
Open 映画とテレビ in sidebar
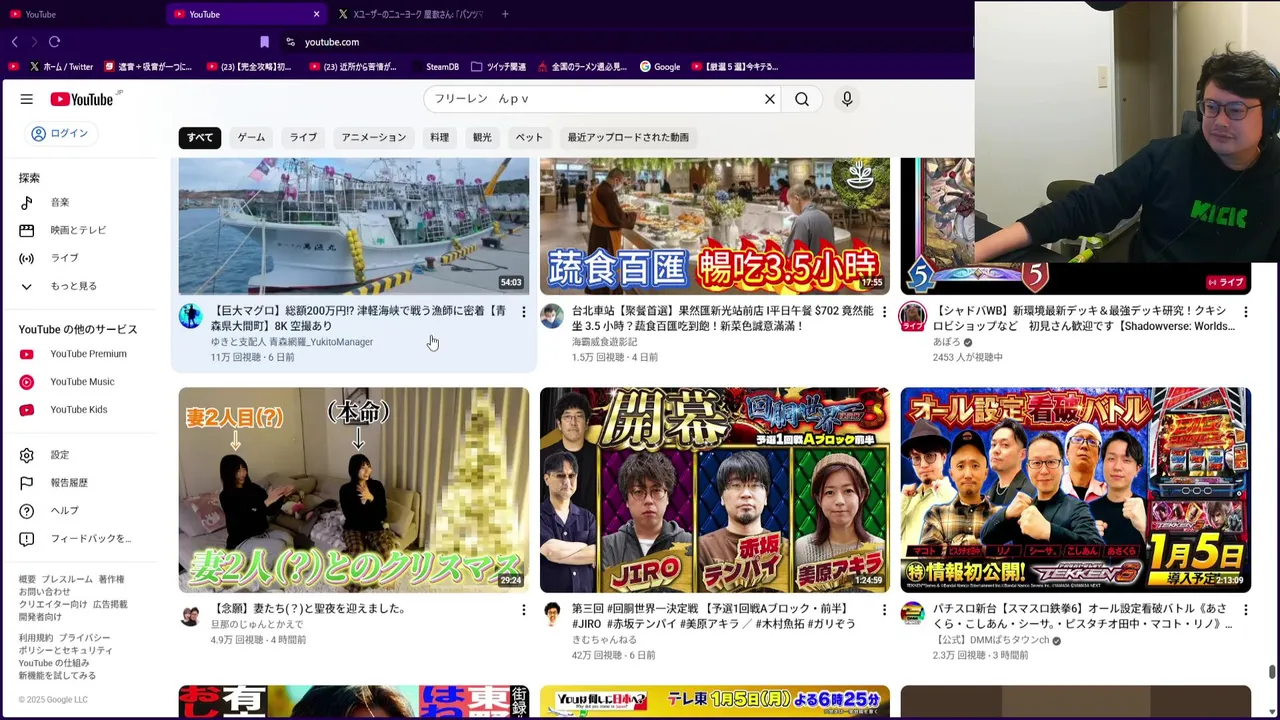tap(80, 230)
